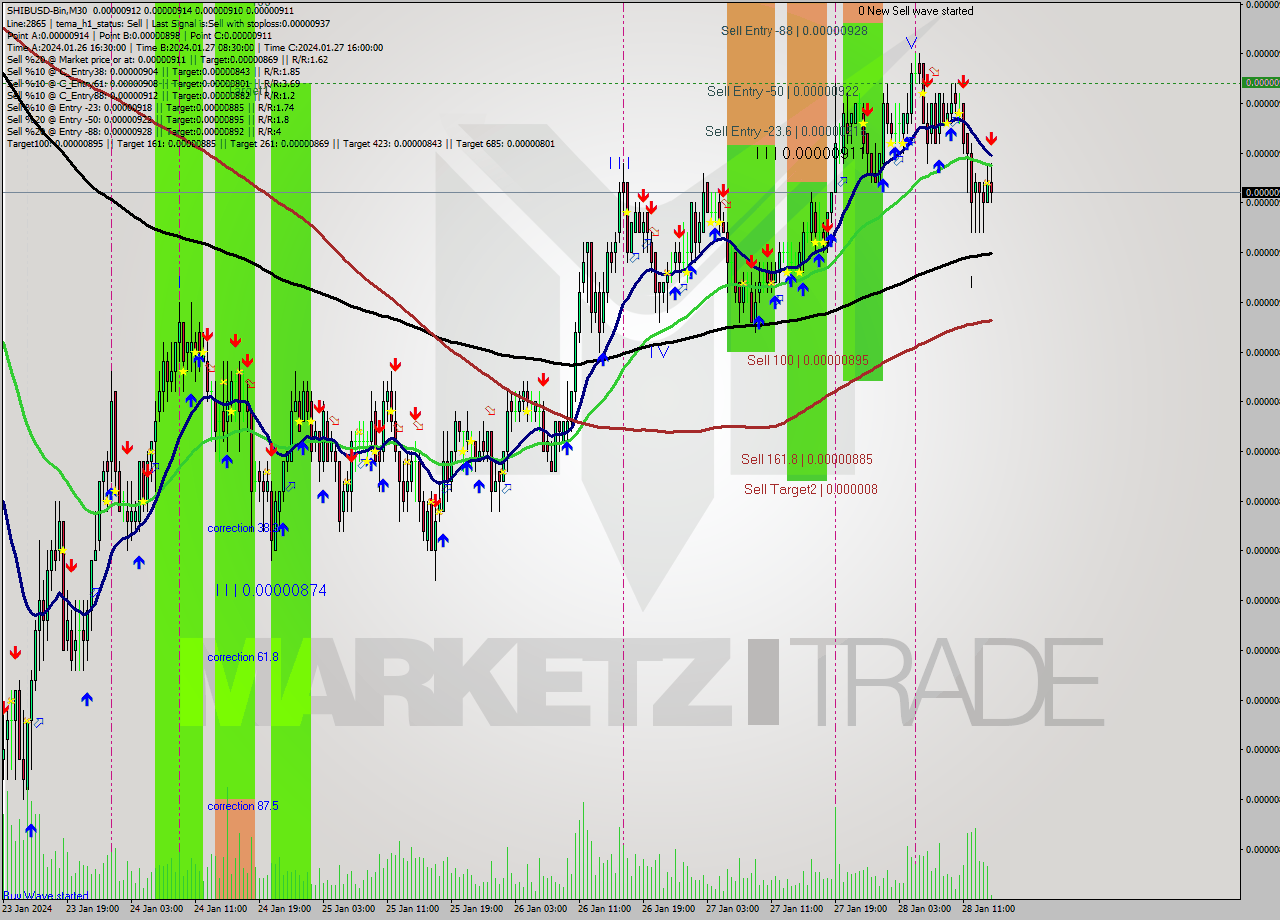This screenshot has height=920, width=1280.
Task: Click the '27 Jan 03:00' time axis label
Action: pos(734,909)
